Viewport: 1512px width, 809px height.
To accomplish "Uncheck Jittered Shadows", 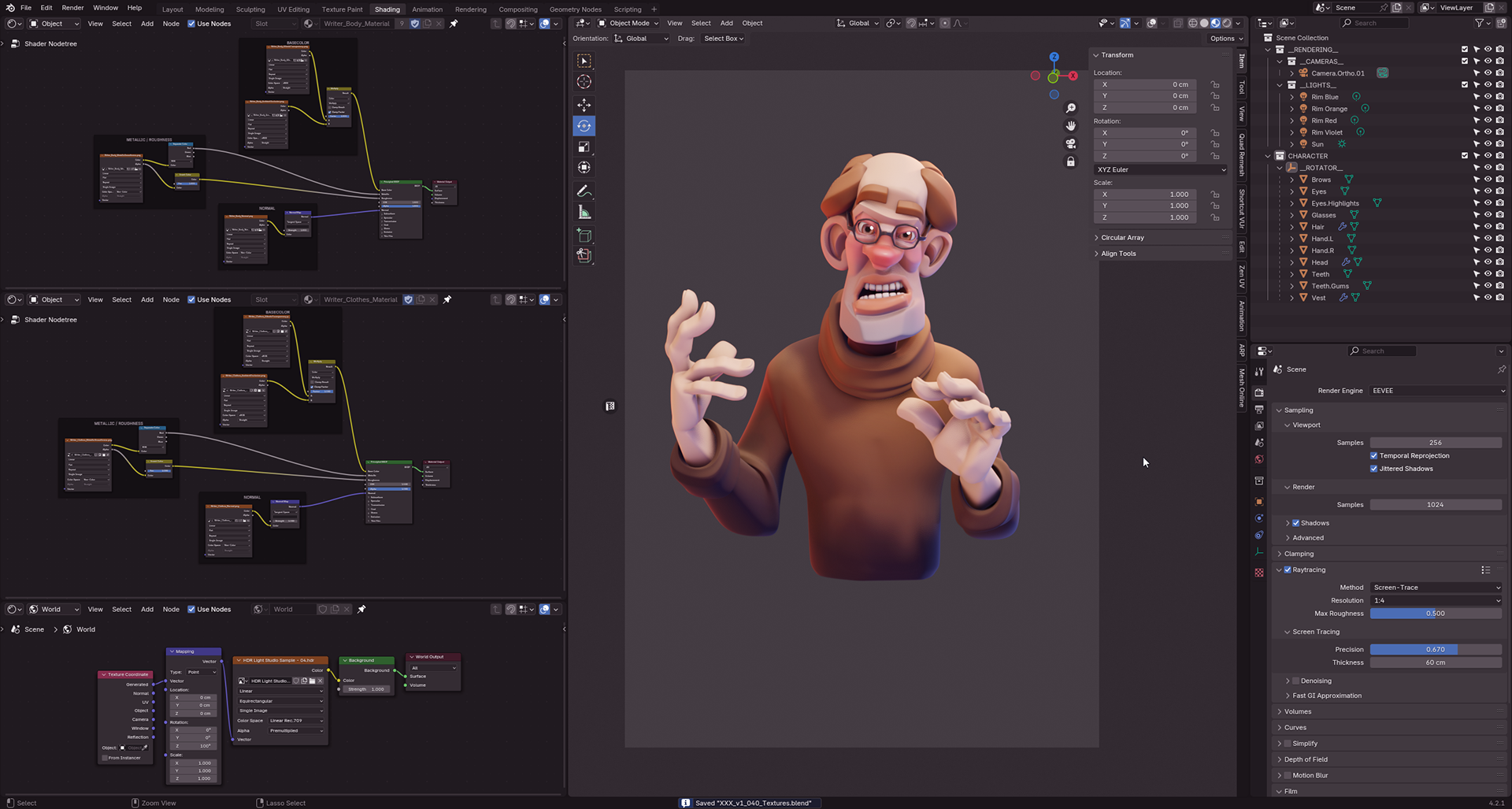I will [1374, 469].
